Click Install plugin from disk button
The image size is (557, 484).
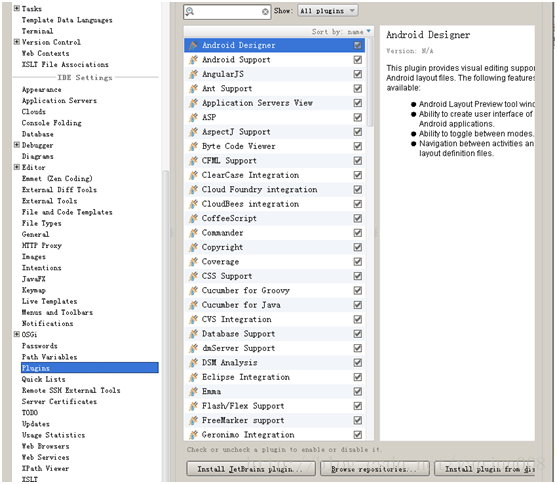tap(485, 469)
